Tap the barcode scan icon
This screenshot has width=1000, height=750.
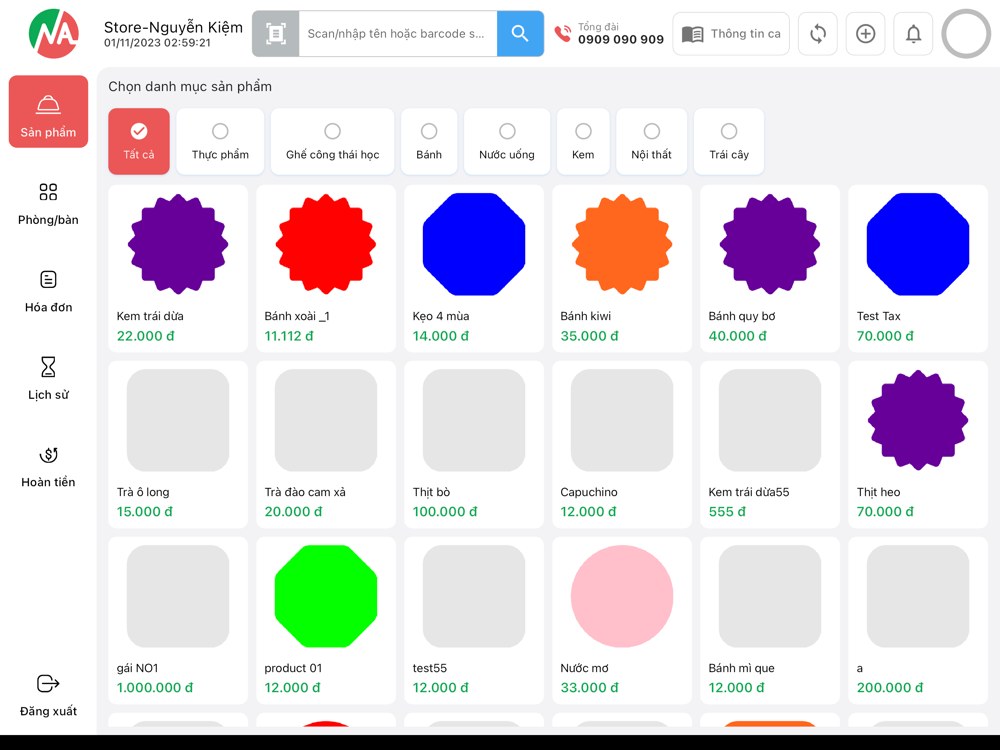pyautogui.click(x=276, y=33)
